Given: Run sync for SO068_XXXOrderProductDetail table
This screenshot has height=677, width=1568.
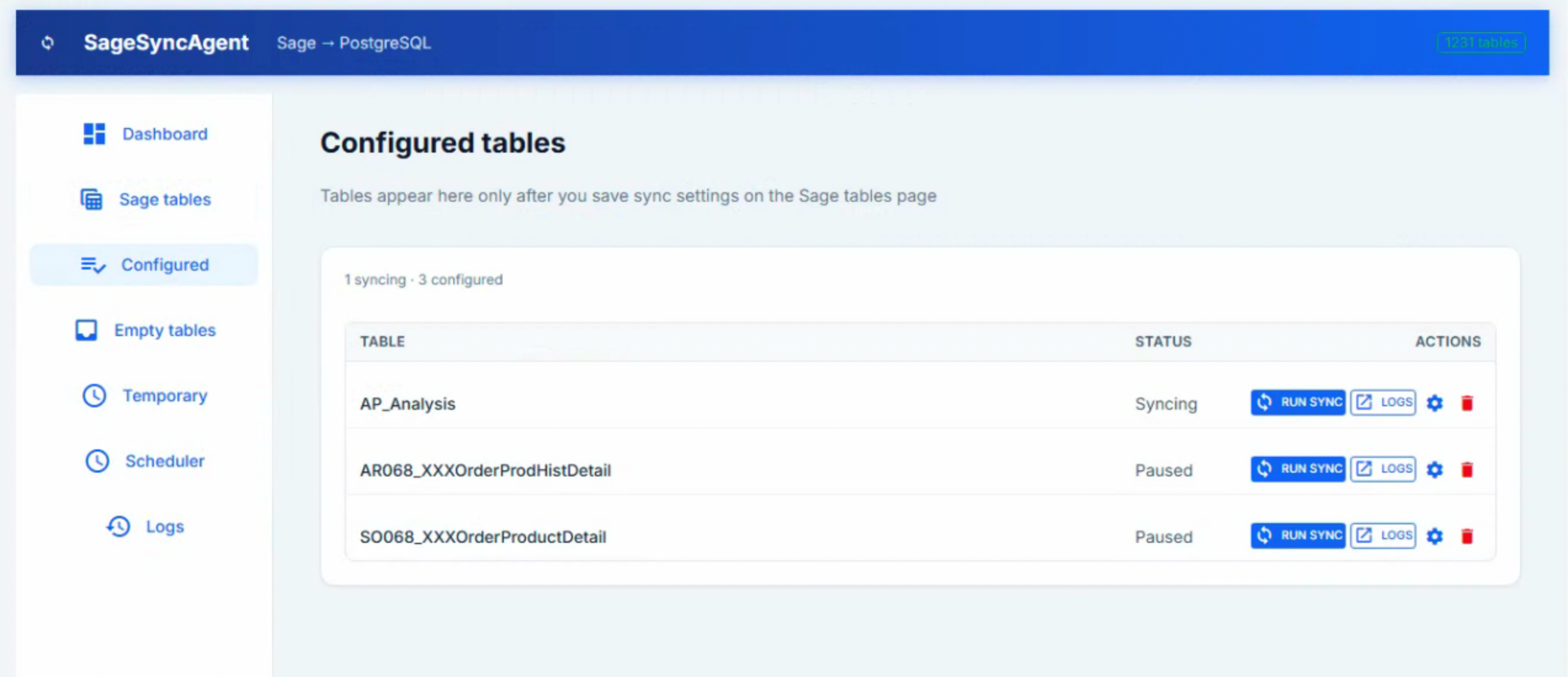Looking at the screenshot, I should pos(1298,535).
